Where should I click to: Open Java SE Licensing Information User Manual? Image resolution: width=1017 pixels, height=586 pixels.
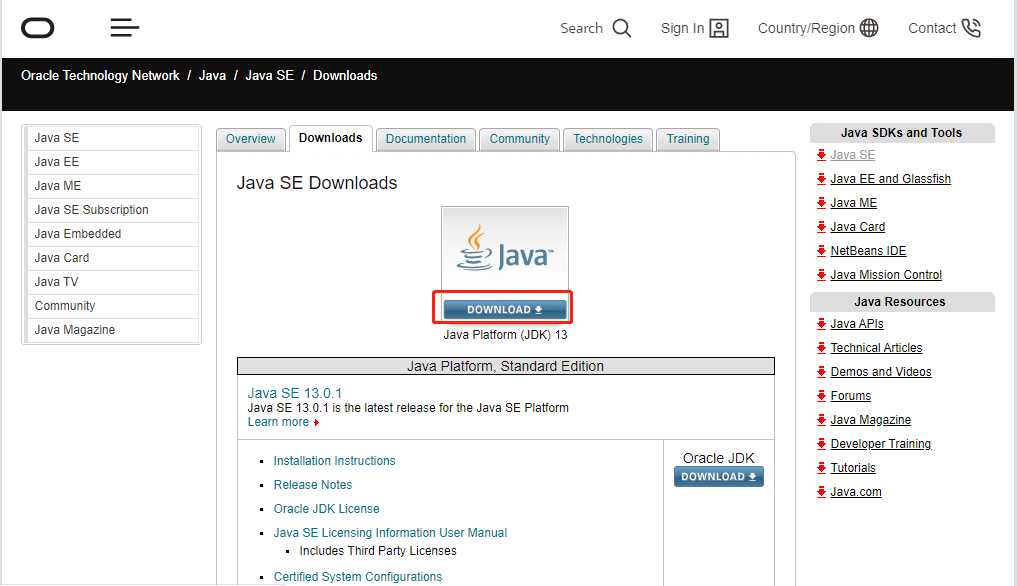[x=390, y=533]
